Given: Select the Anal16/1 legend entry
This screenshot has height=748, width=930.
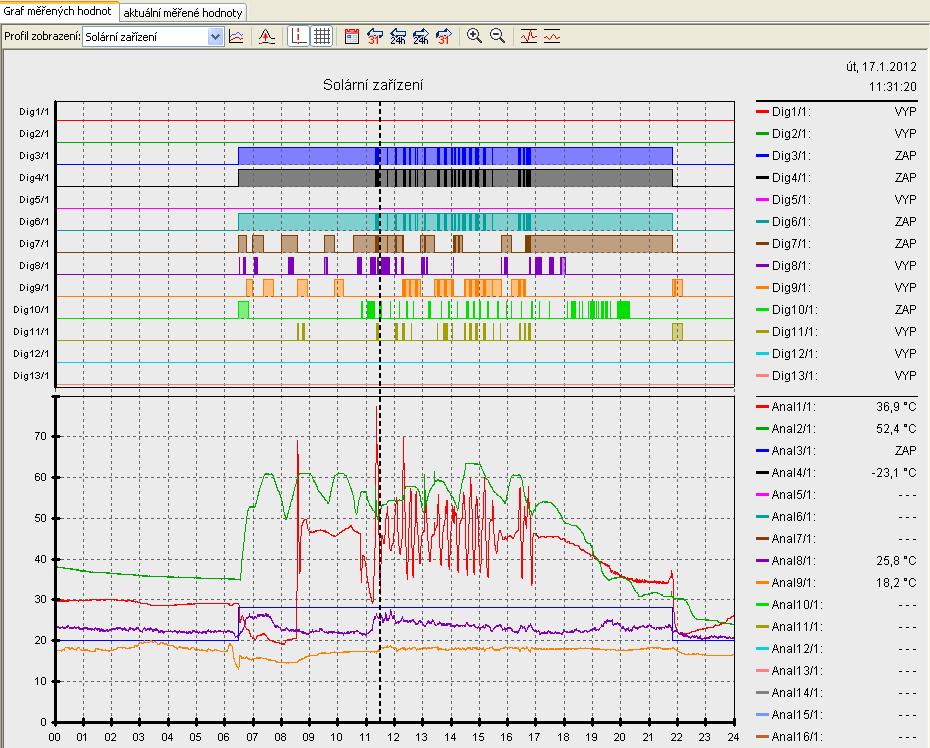Looking at the screenshot, I should [836, 736].
